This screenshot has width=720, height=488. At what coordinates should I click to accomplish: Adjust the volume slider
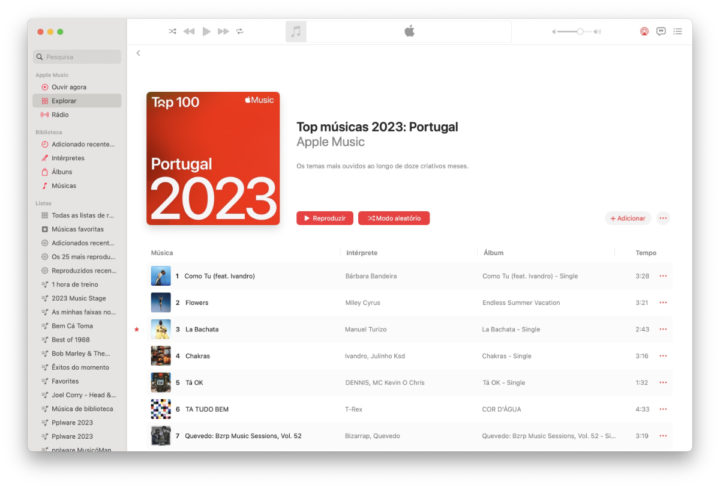577,32
